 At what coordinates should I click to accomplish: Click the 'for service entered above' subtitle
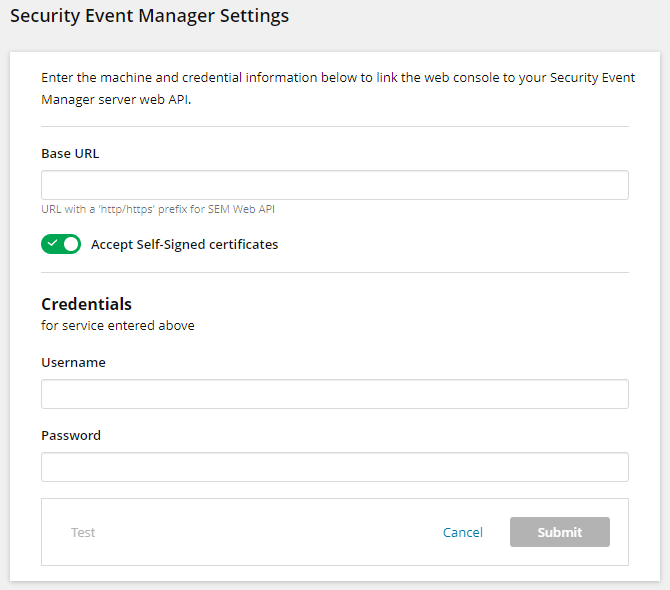tap(118, 325)
